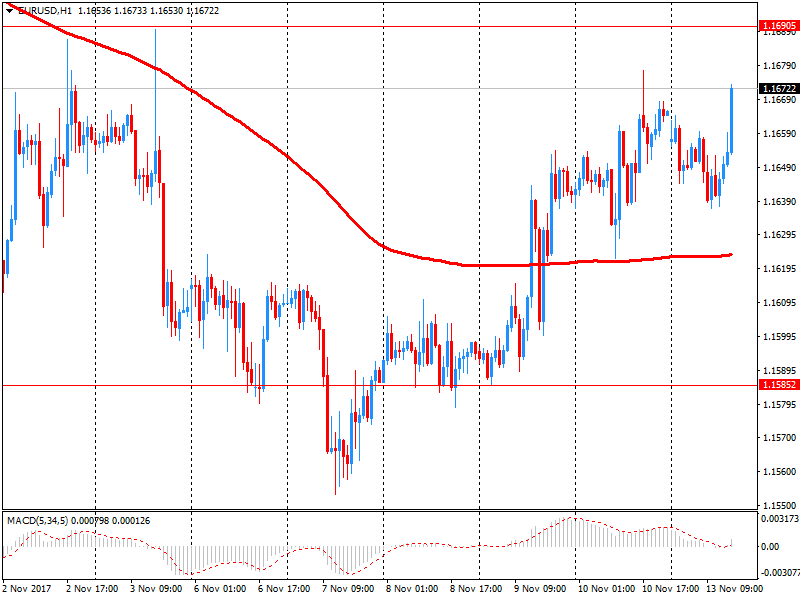The height and width of the screenshot is (600, 800).
Task: Click the 1.15895 price scale value
Action: 779,370
